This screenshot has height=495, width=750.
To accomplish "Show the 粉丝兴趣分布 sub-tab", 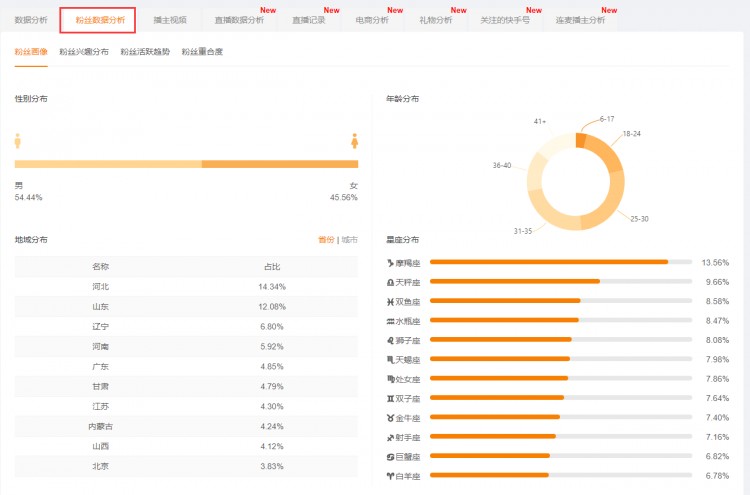I will 84,52.
